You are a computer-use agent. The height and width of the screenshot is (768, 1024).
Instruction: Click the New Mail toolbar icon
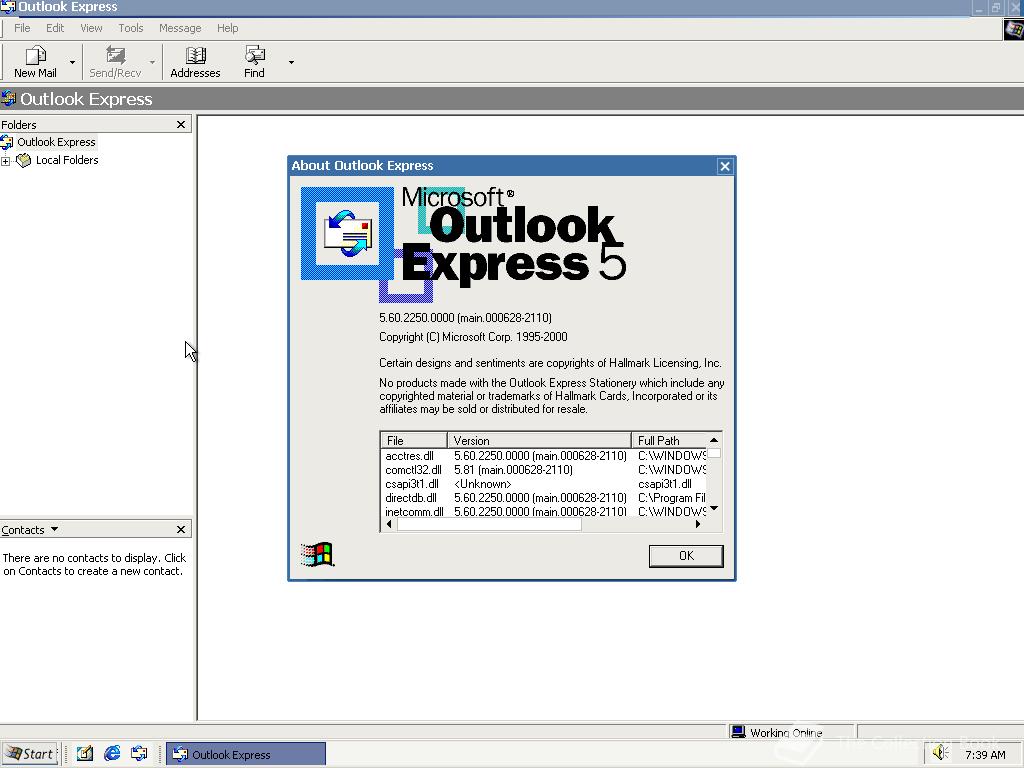point(35,62)
